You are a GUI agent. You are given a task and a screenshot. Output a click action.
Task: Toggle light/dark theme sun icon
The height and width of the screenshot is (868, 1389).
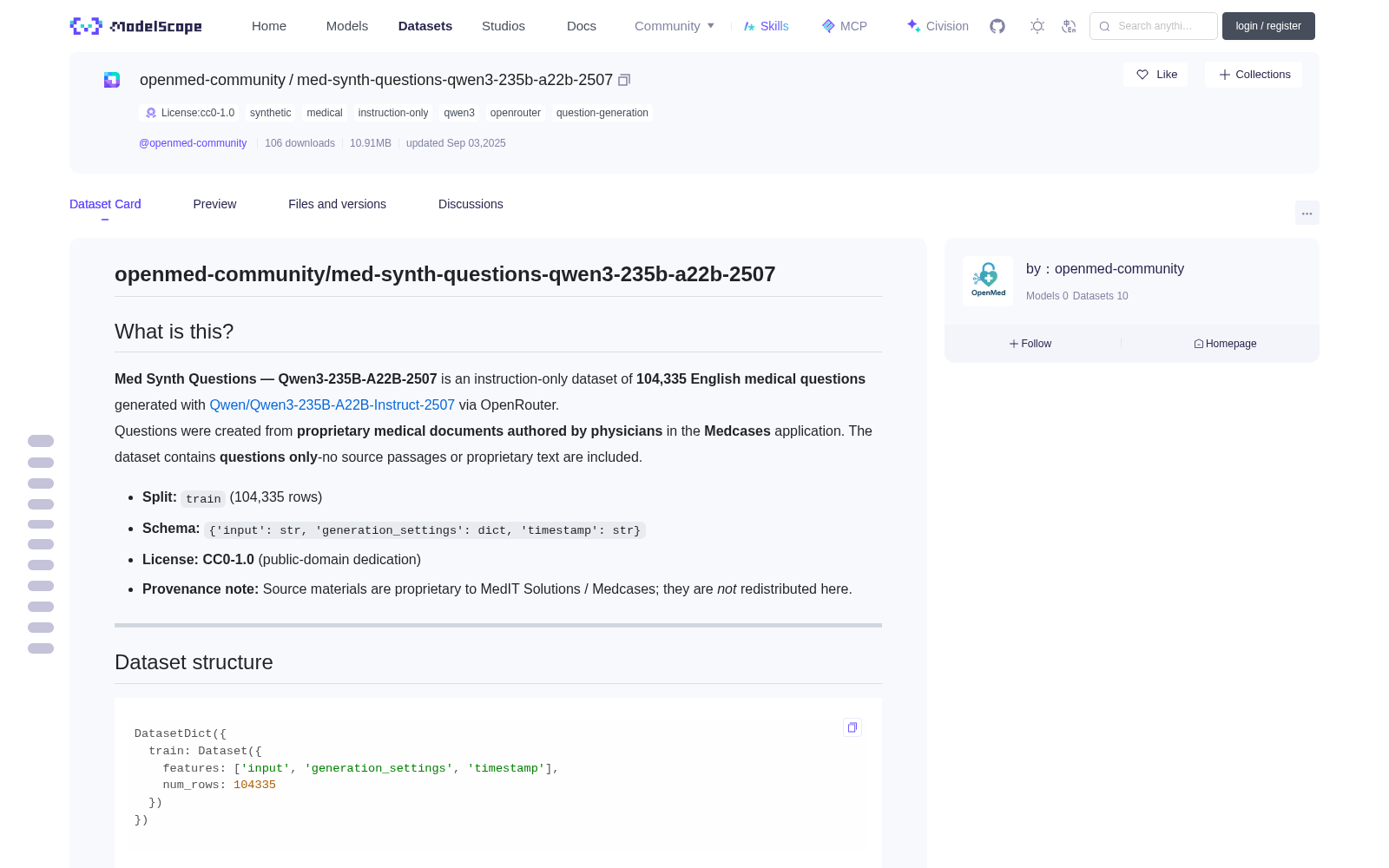(1037, 26)
